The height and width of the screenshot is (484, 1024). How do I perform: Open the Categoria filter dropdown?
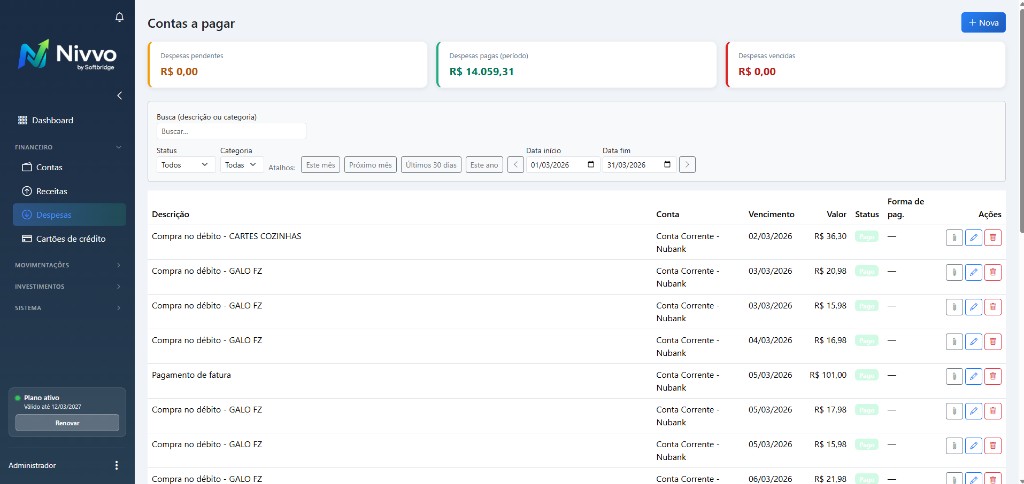tap(241, 164)
